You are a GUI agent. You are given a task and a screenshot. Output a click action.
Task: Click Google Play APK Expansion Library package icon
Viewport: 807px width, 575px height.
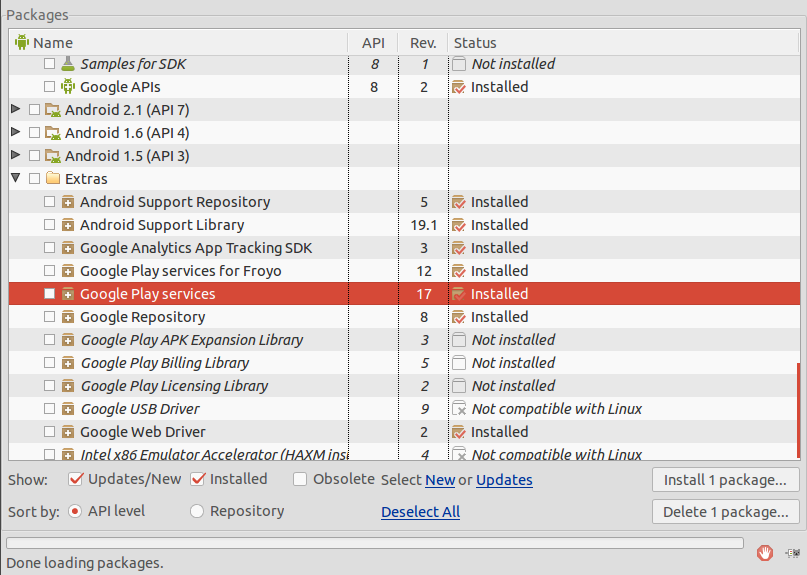68,340
